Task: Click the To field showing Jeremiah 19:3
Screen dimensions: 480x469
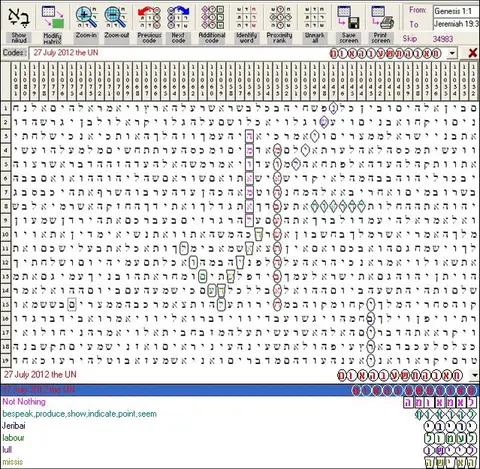Action: coord(456,24)
